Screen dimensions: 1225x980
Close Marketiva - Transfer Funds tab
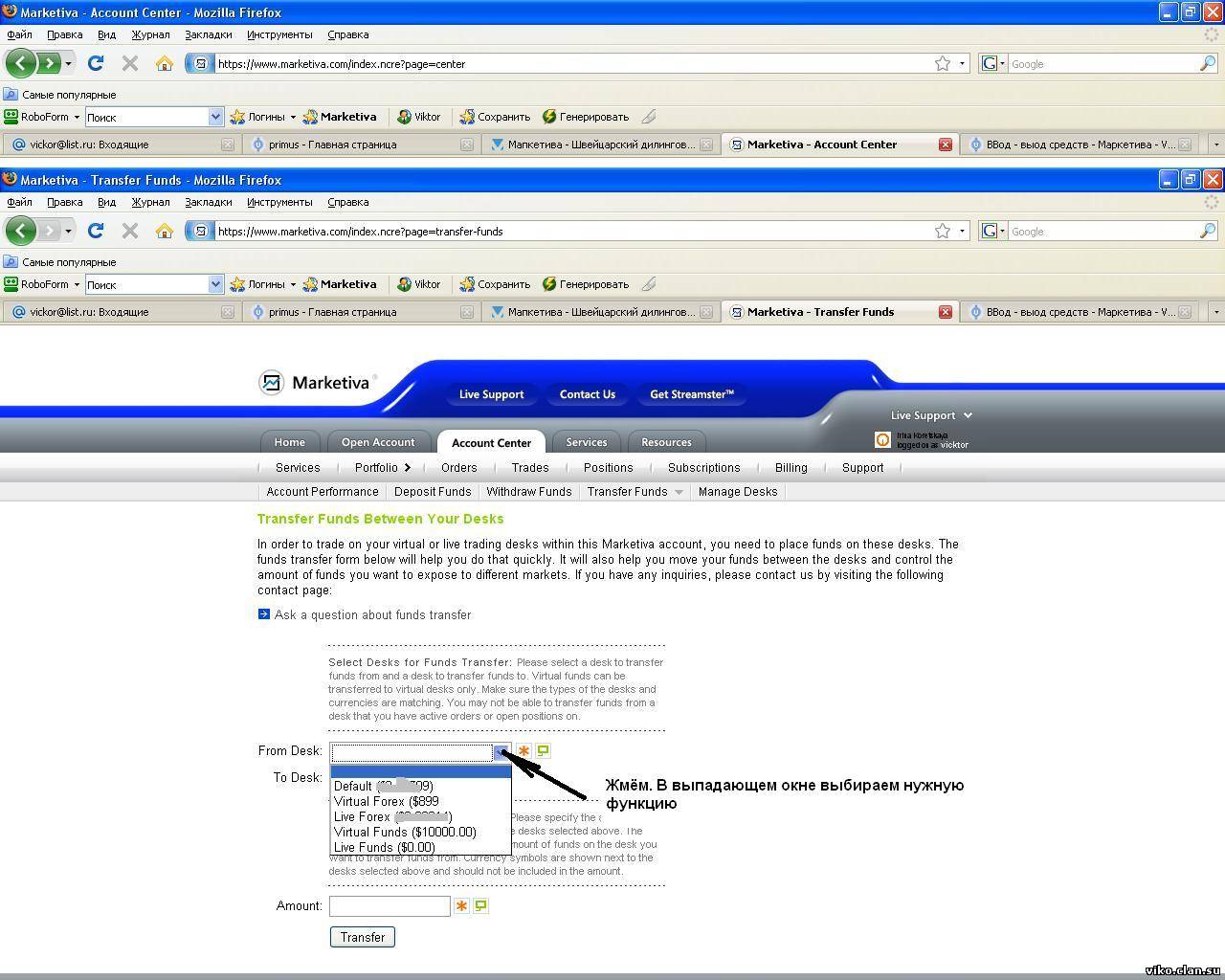946,312
